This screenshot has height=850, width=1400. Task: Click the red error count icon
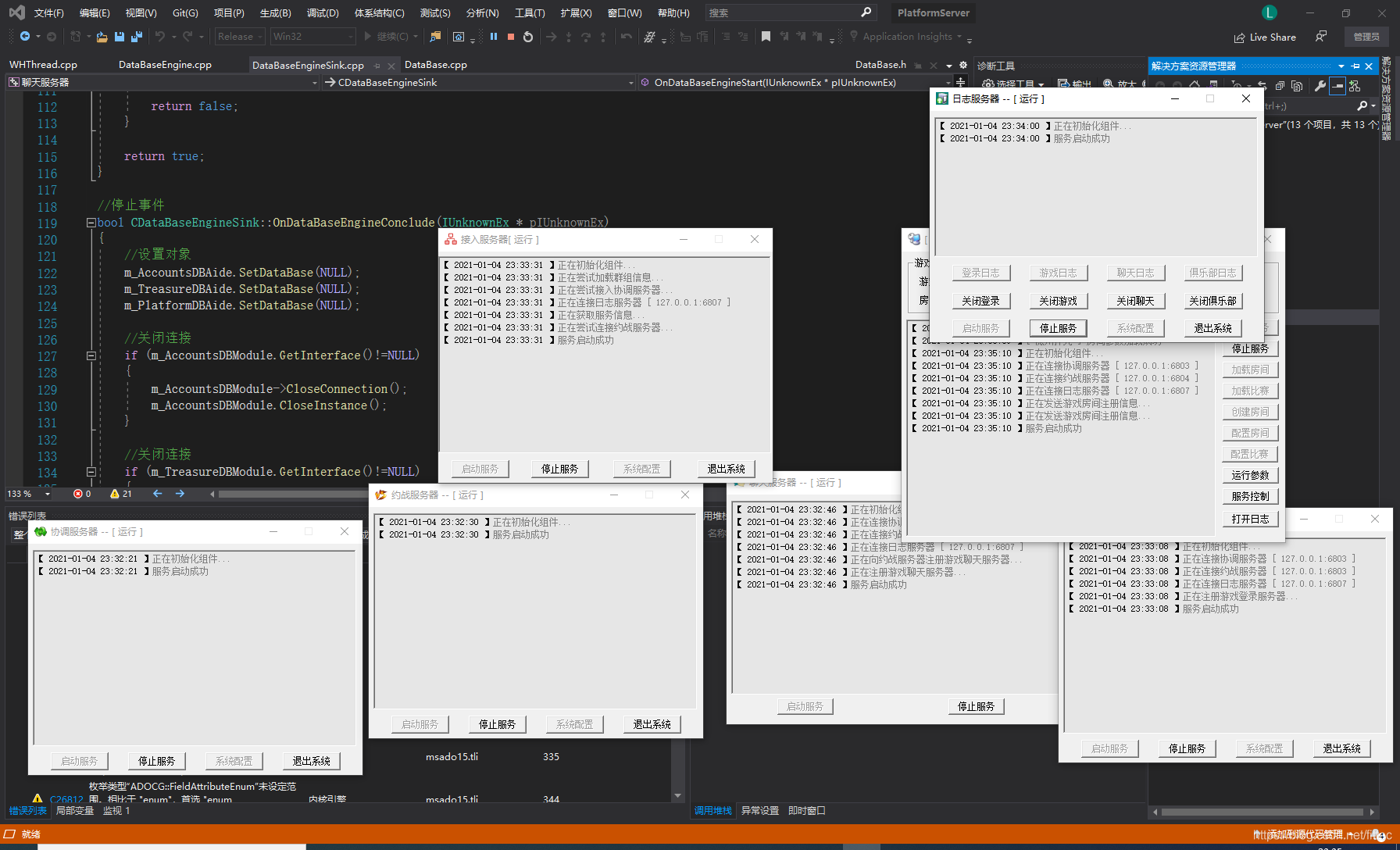pos(77,494)
